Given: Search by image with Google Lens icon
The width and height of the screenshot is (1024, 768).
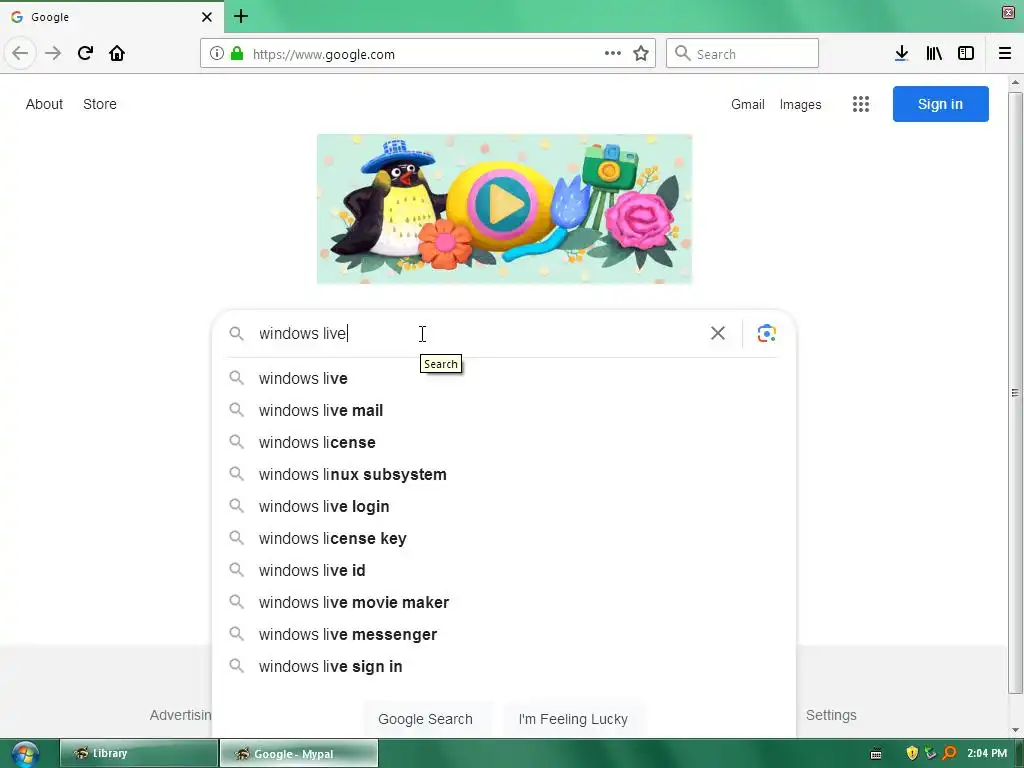Looking at the screenshot, I should coord(767,333).
